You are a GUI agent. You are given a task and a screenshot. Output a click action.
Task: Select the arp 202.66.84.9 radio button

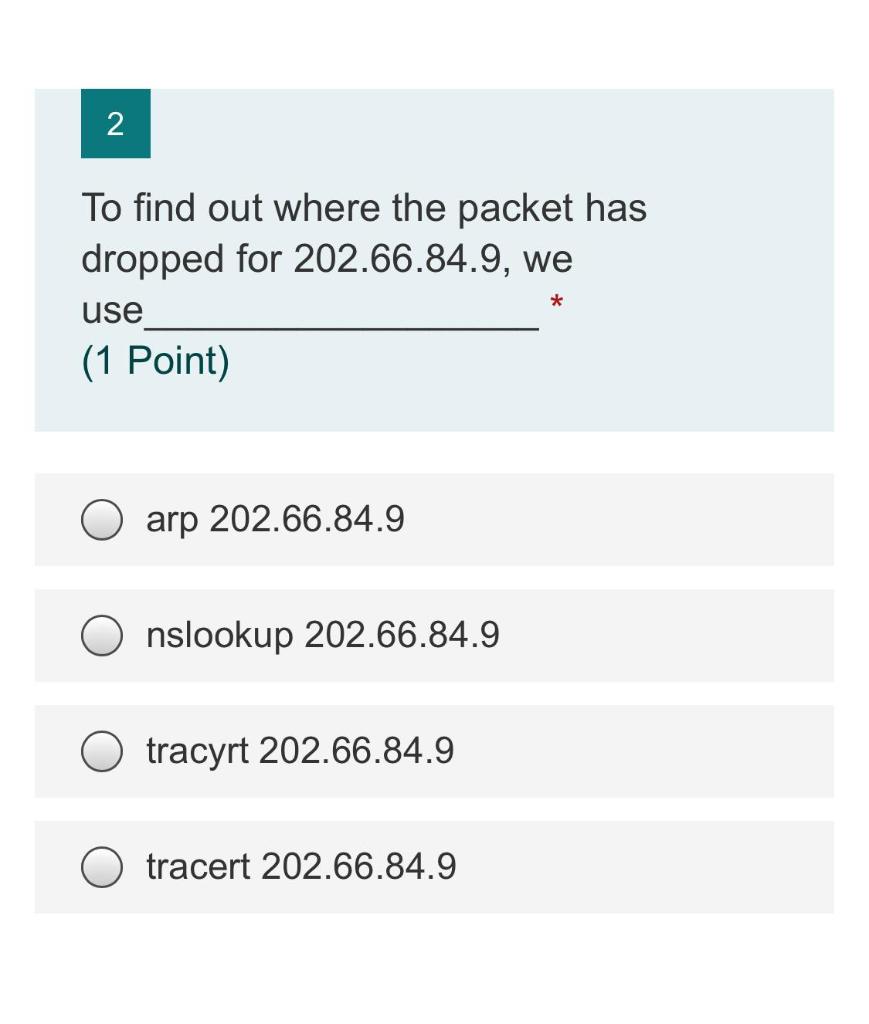[102, 519]
